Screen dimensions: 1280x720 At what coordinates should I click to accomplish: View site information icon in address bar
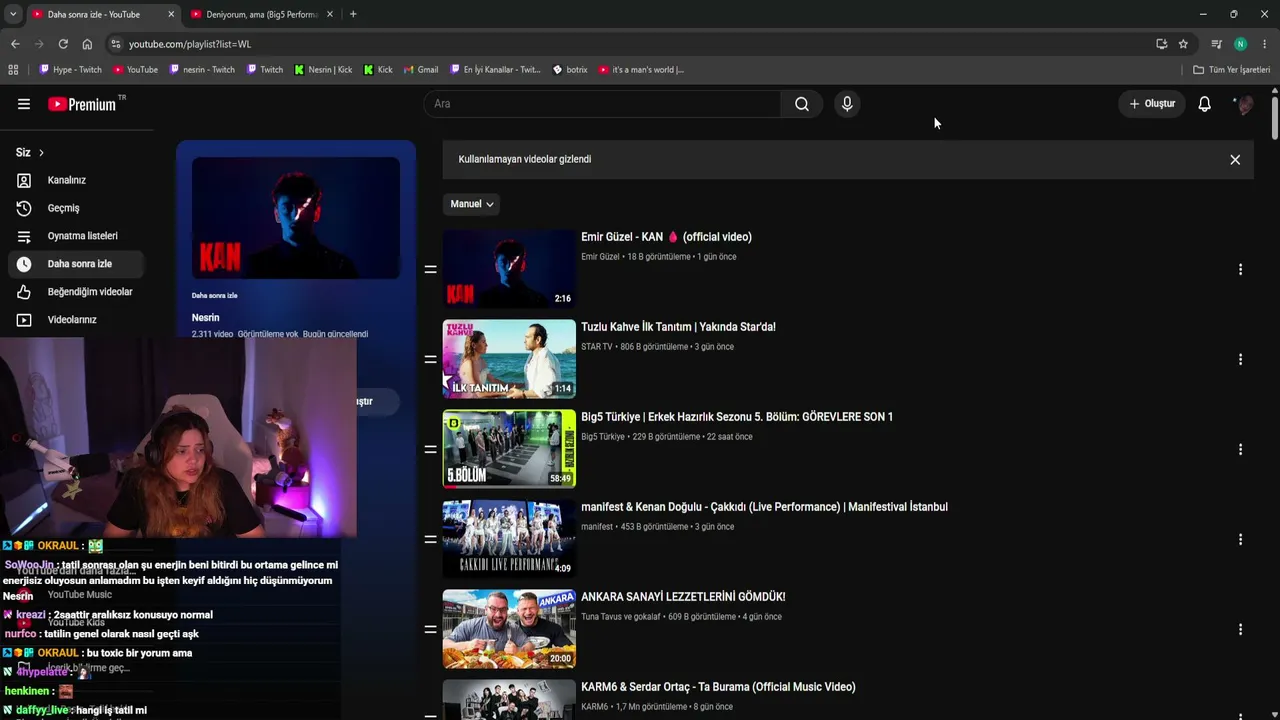[116, 44]
